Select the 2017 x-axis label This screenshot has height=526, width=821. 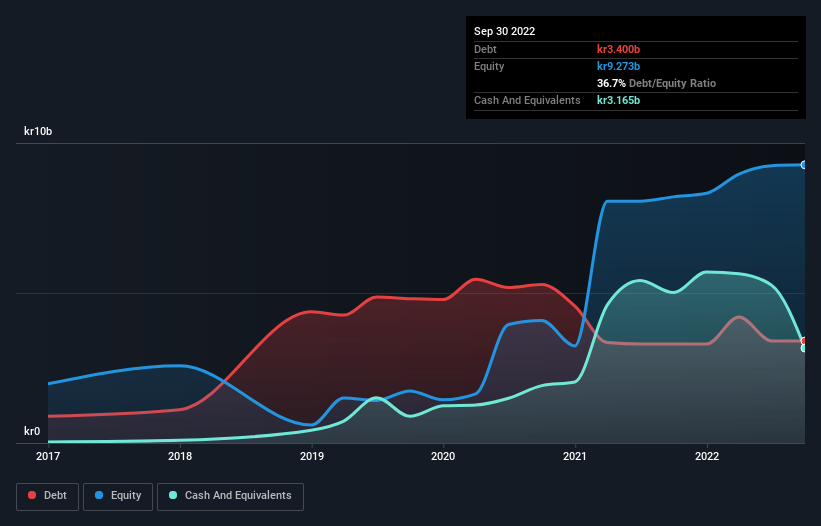click(48, 456)
